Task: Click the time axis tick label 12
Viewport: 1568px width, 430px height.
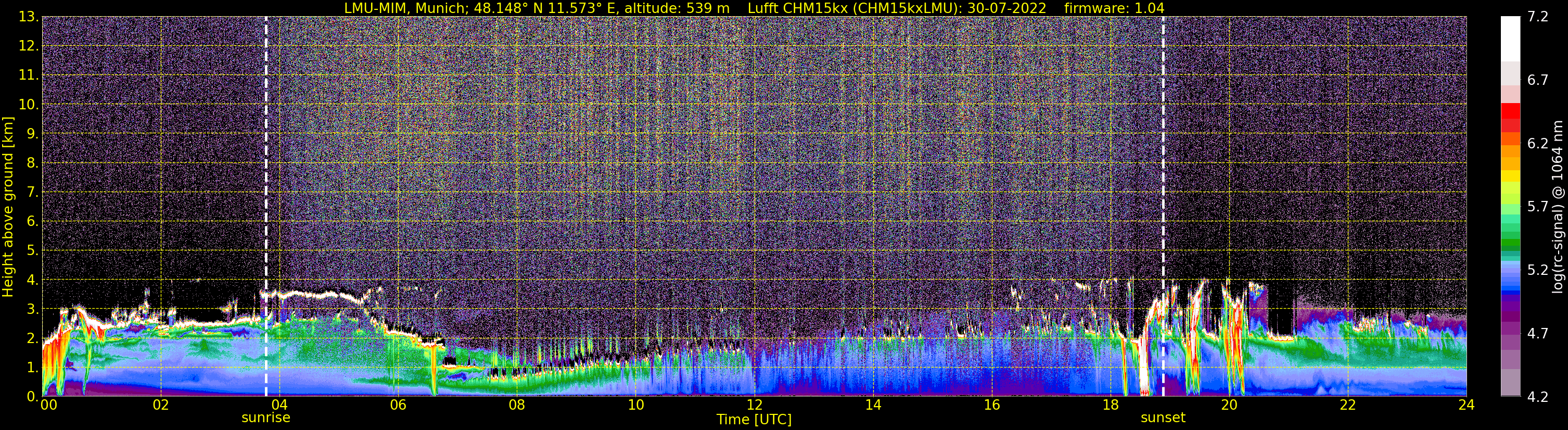Action: click(x=754, y=406)
